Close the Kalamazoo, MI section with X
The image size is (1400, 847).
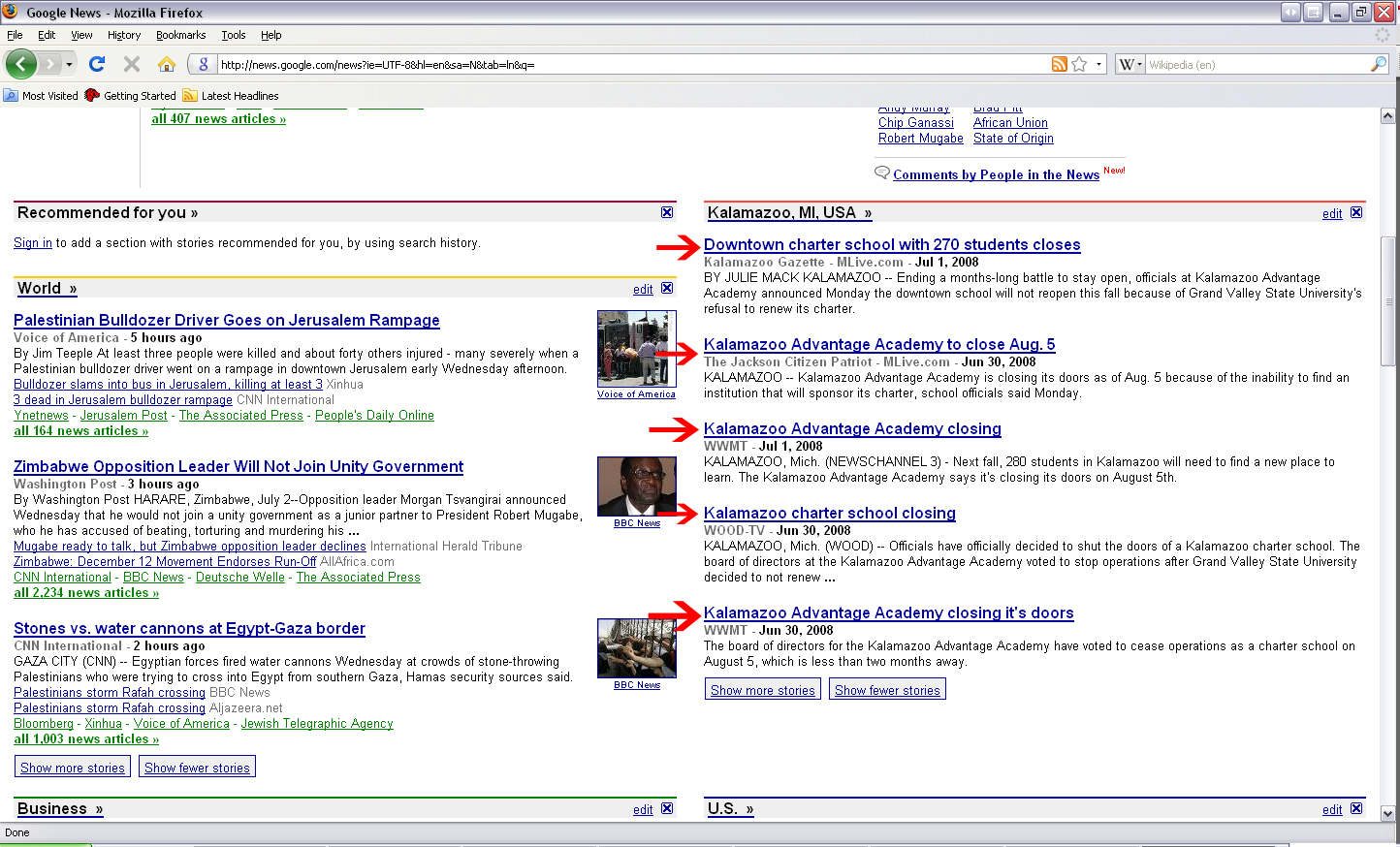pyautogui.click(x=1356, y=212)
